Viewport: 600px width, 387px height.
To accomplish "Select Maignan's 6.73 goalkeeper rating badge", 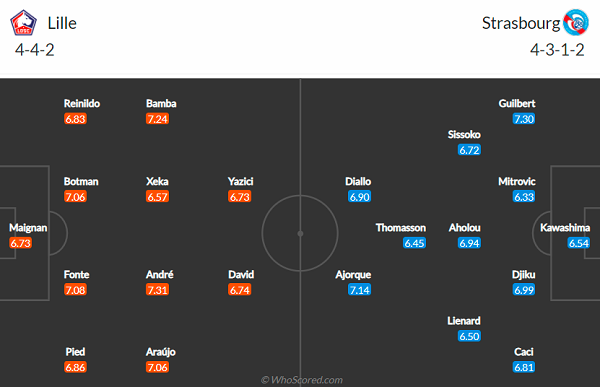I will (x=20, y=243).
